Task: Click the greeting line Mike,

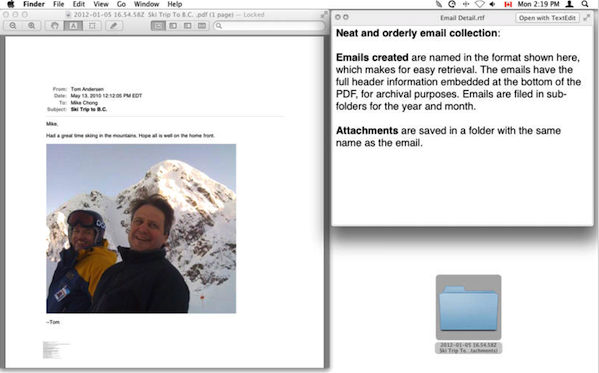Action: pyautogui.click(x=52, y=124)
